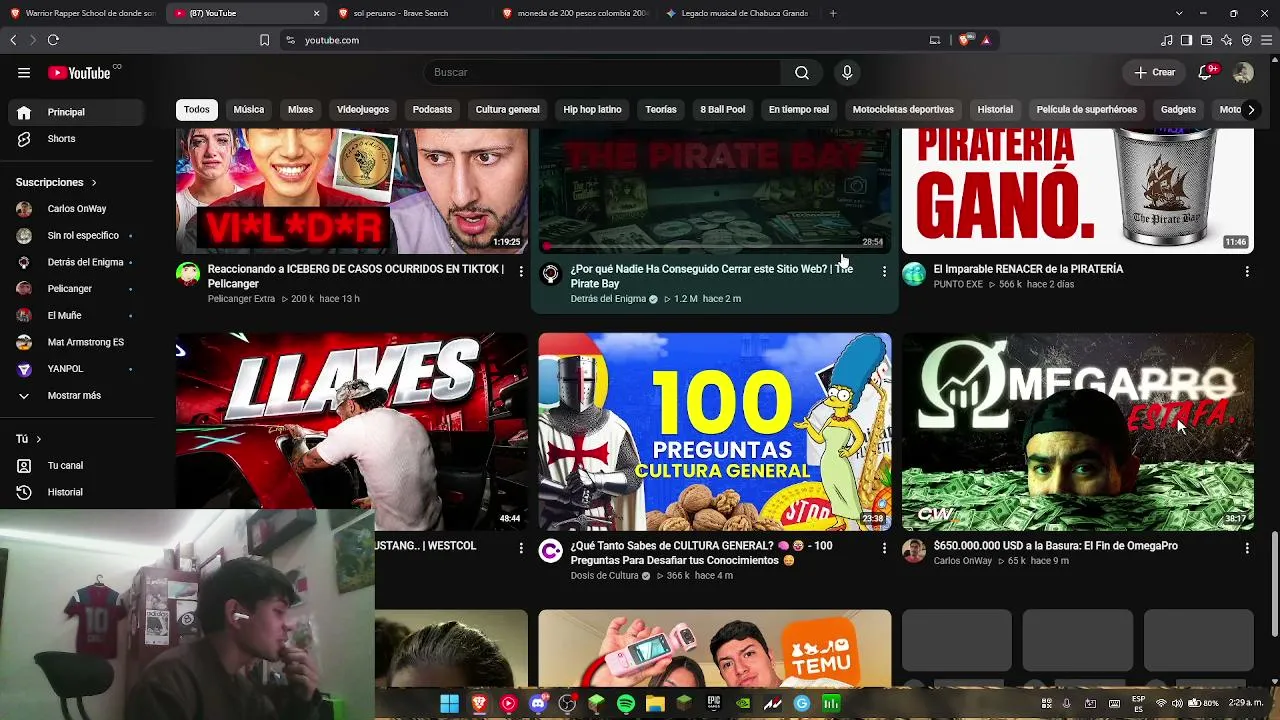Viewport: 1280px width, 720px height.
Task: Click the magnifier search button
Action: [x=802, y=72]
